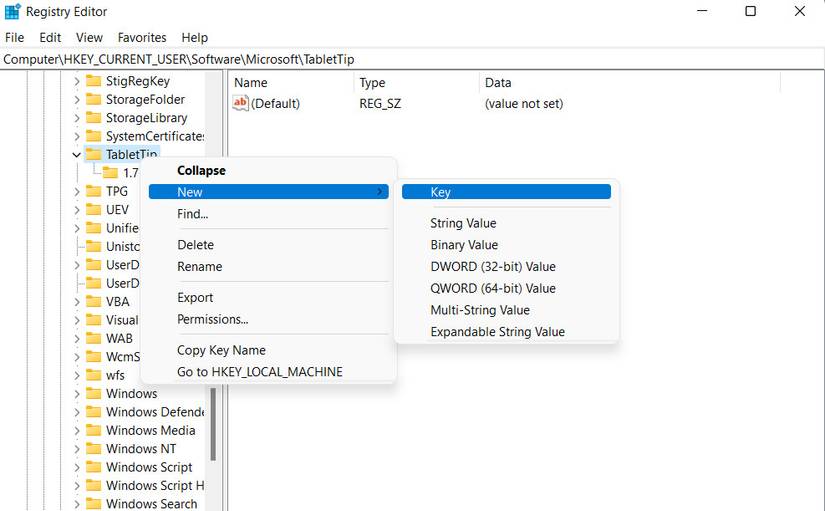
Task: Click the UEV folder icon
Action: pos(93,209)
